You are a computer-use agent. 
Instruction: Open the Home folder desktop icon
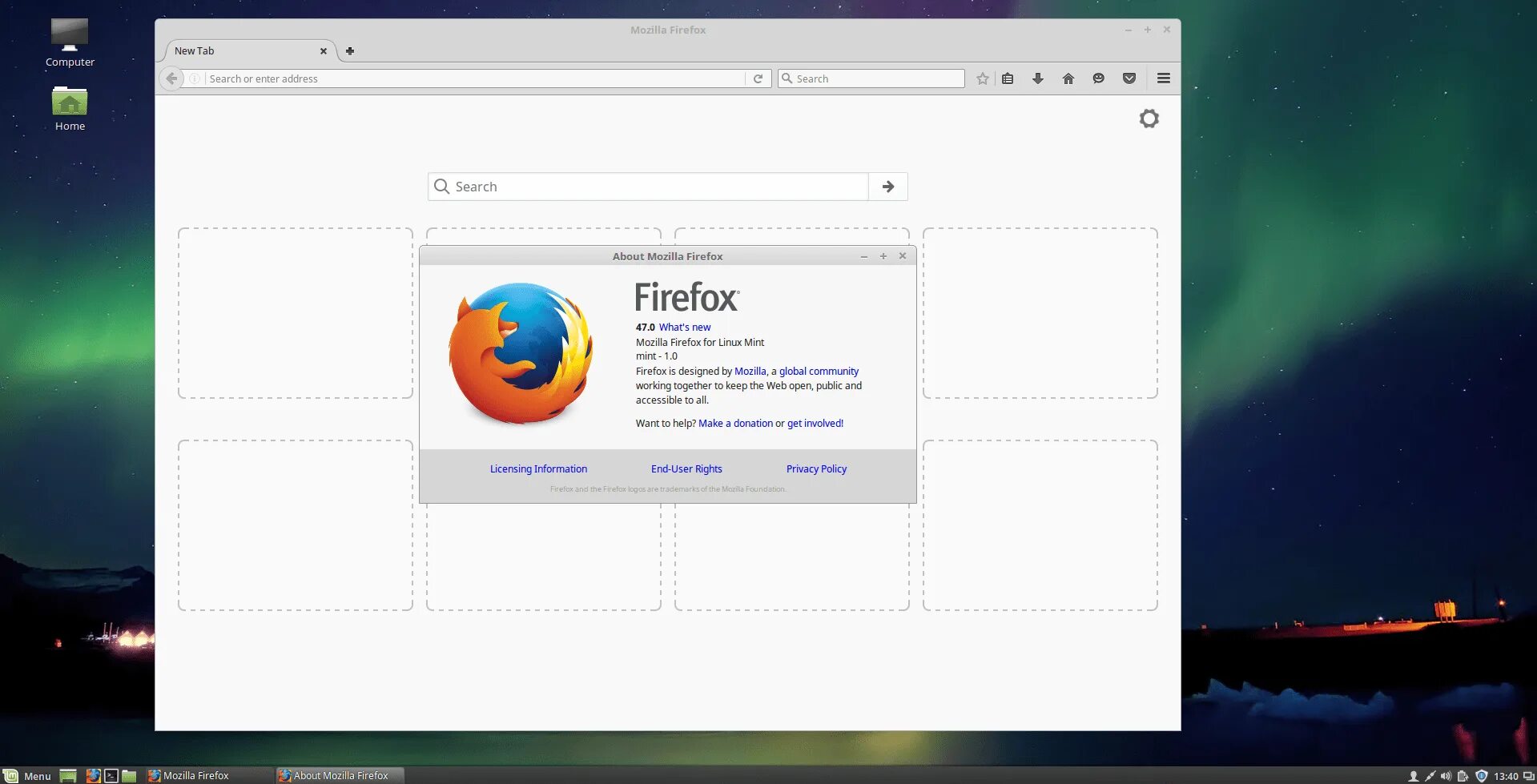(70, 108)
